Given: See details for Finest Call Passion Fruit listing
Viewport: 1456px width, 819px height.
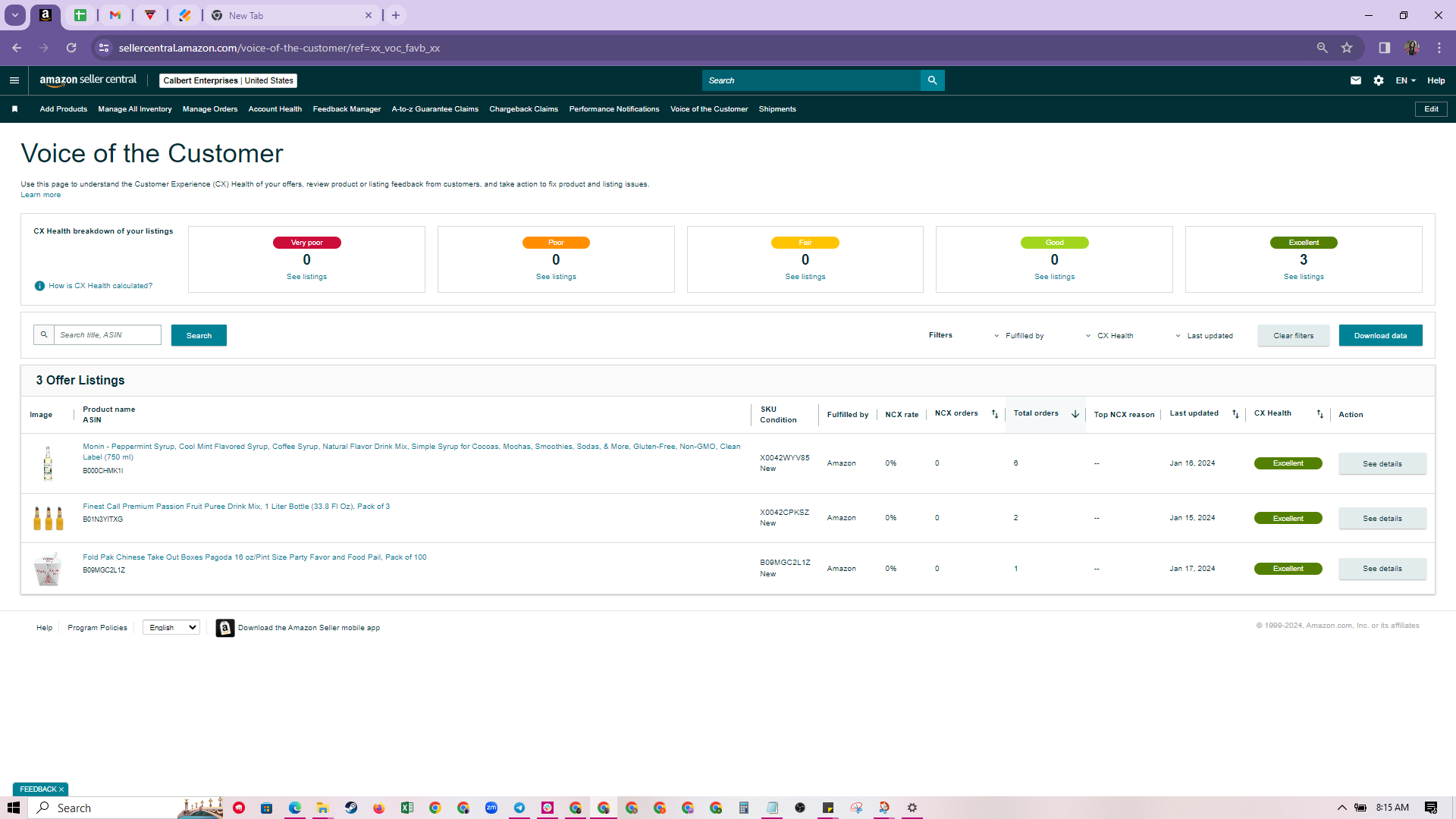Looking at the screenshot, I should [1382, 519].
